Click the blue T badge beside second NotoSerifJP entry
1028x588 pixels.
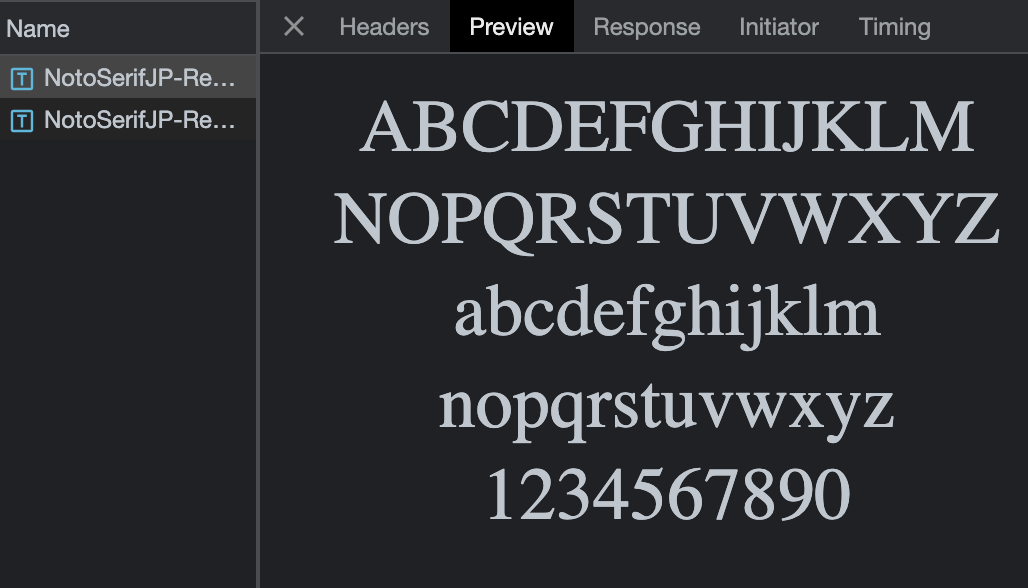[x=20, y=121]
